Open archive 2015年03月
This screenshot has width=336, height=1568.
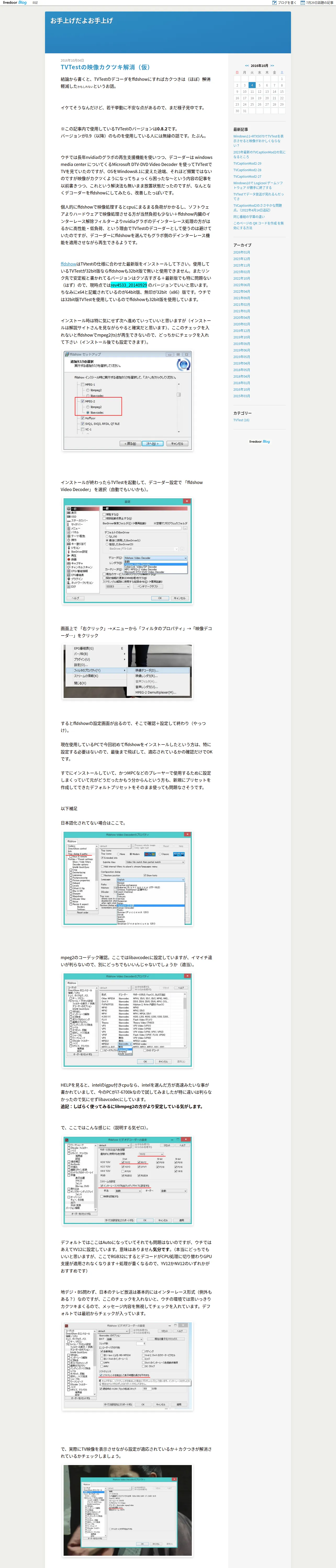point(242,396)
